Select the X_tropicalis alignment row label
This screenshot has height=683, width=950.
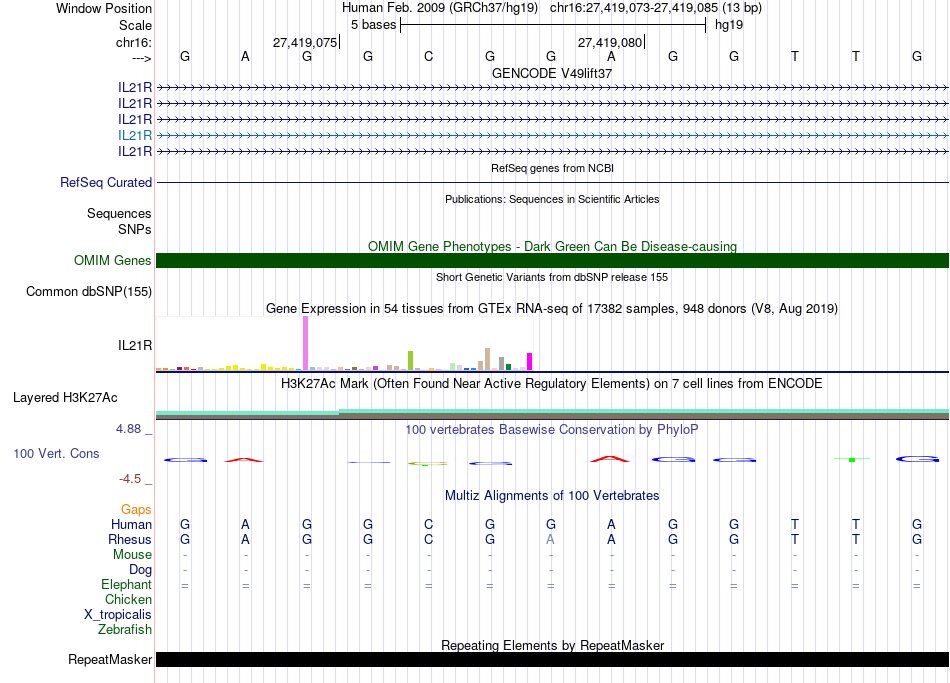pos(118,615)
